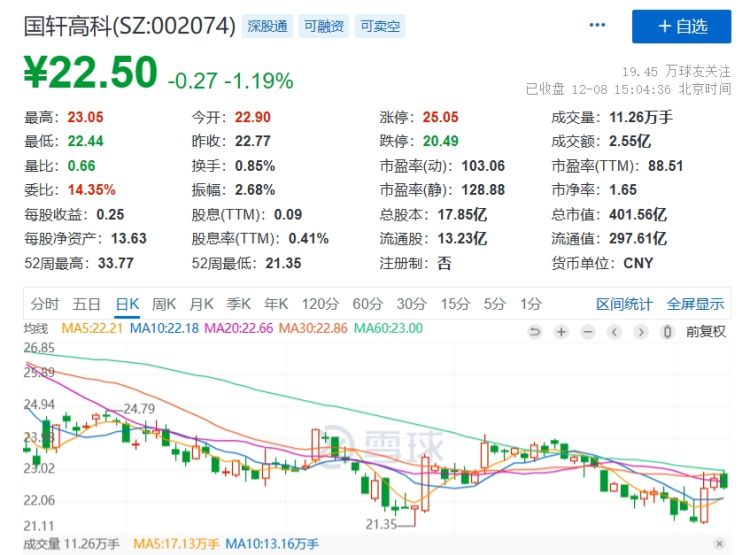Click the 市盈率(TTM) value 88.51
750x555 pixels.
665,166
